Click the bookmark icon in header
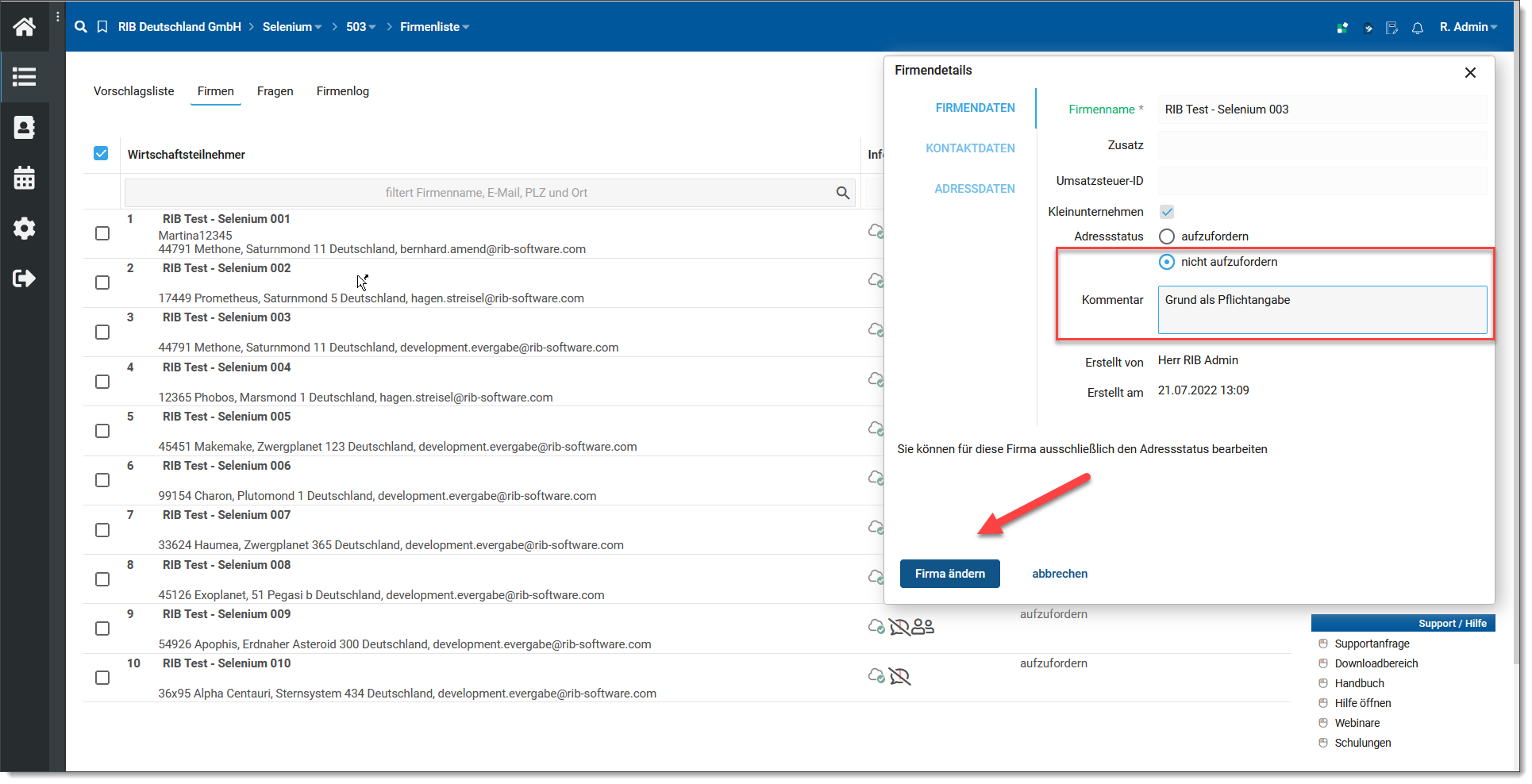 pos(102,27)
